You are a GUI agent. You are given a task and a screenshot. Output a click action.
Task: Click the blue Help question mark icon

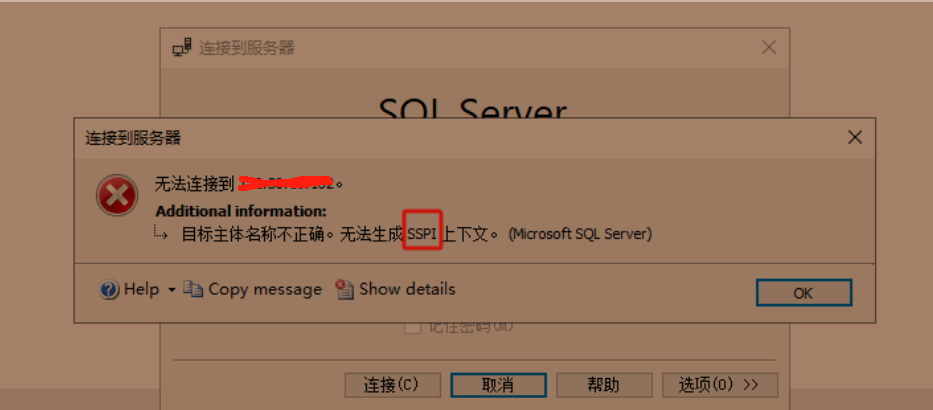(x=109, y=290)
